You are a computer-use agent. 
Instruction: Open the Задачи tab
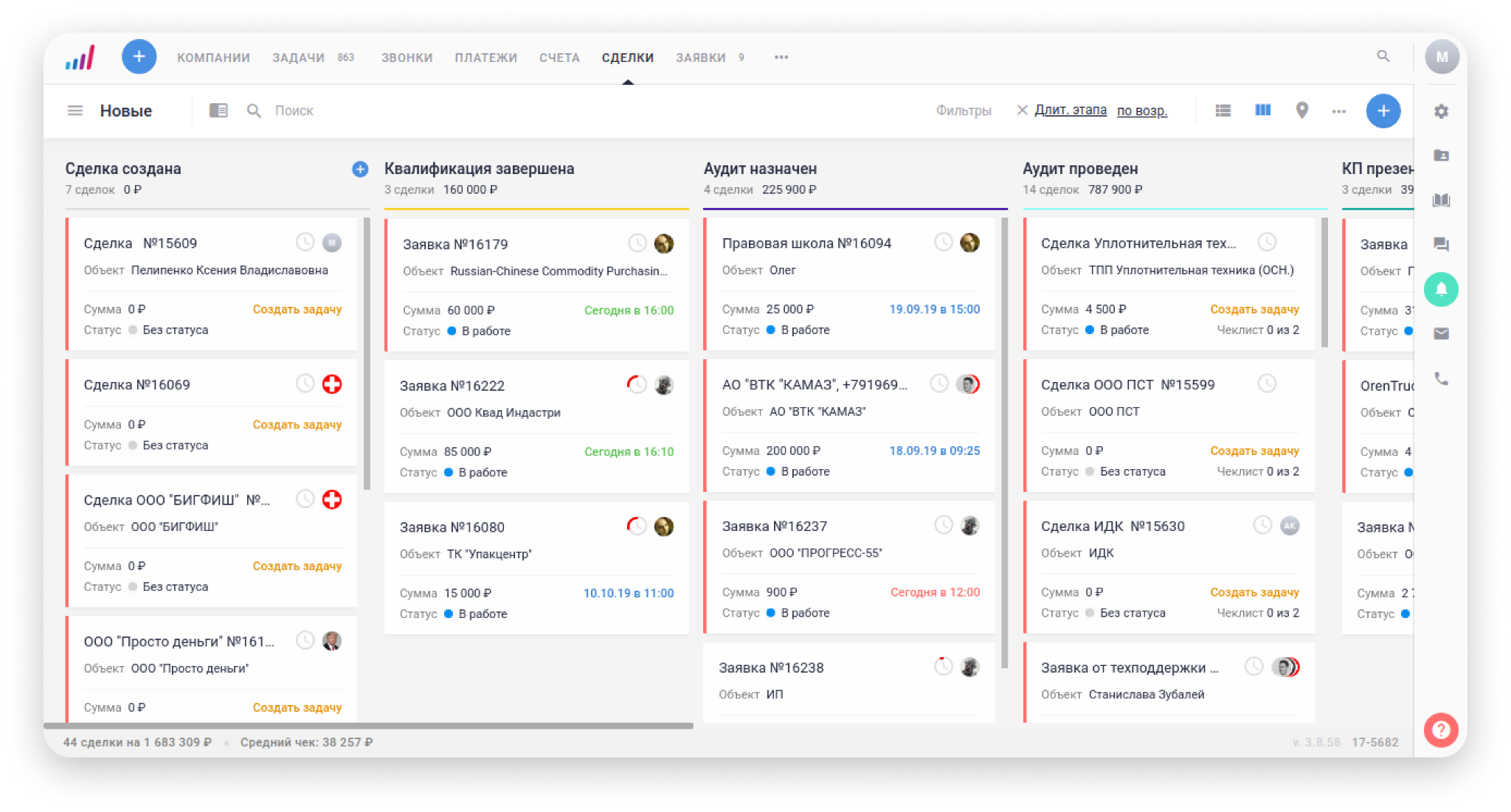click(298, 58)
